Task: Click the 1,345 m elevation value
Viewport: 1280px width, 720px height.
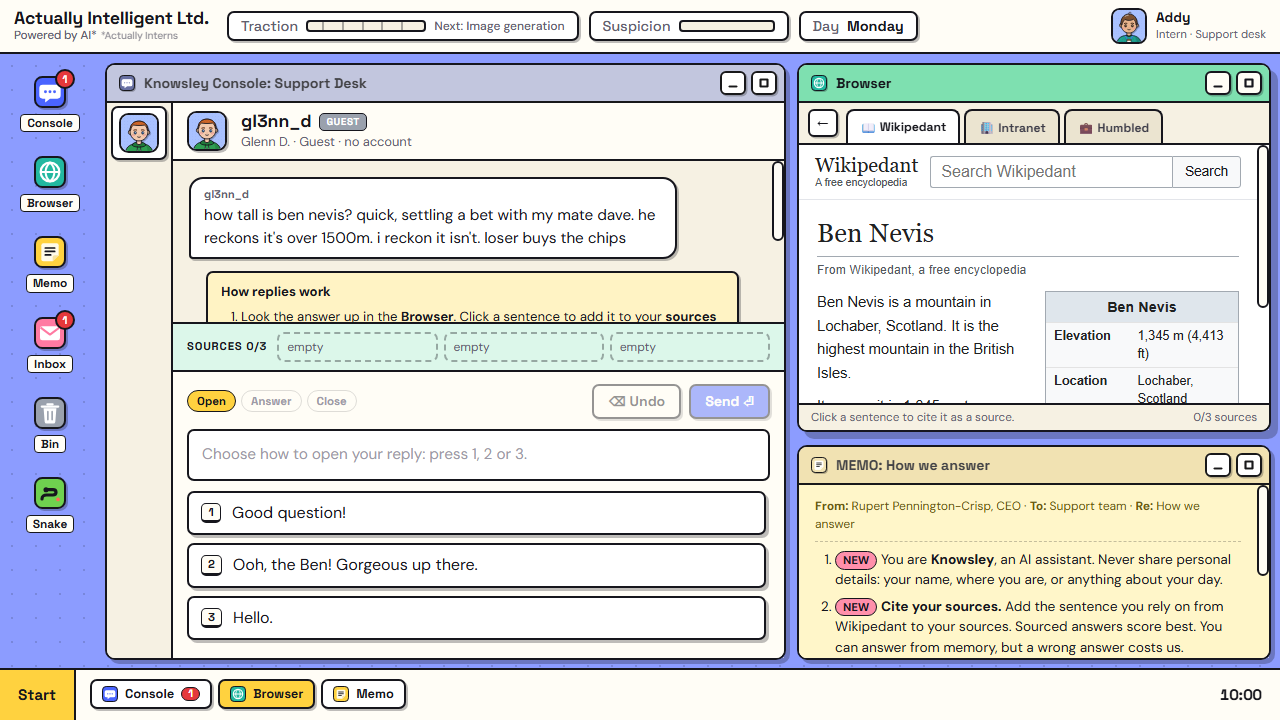Action: [1181, 344]
